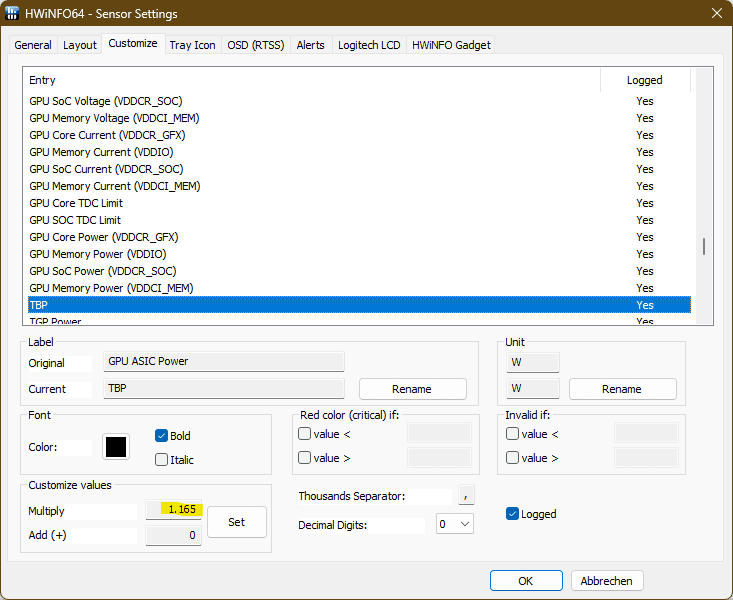Select GPU SoC Power (VDDCR_SOC) entry

pyautogui.click(x=359, y=271)
